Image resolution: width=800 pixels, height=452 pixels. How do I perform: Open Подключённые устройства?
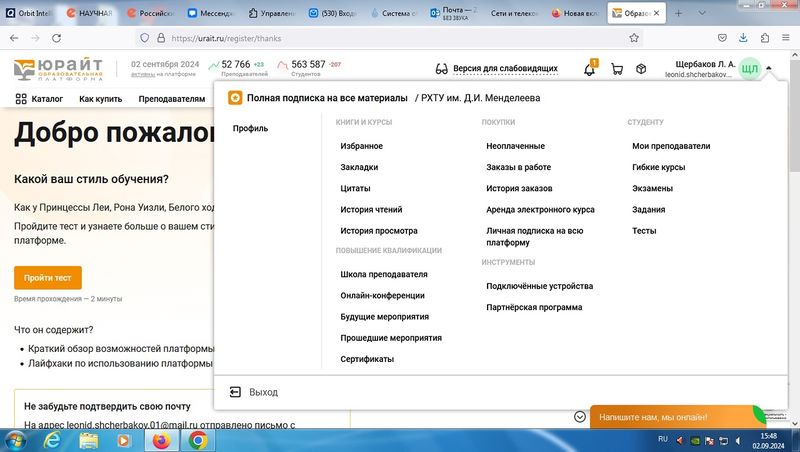tap(539, 286)
